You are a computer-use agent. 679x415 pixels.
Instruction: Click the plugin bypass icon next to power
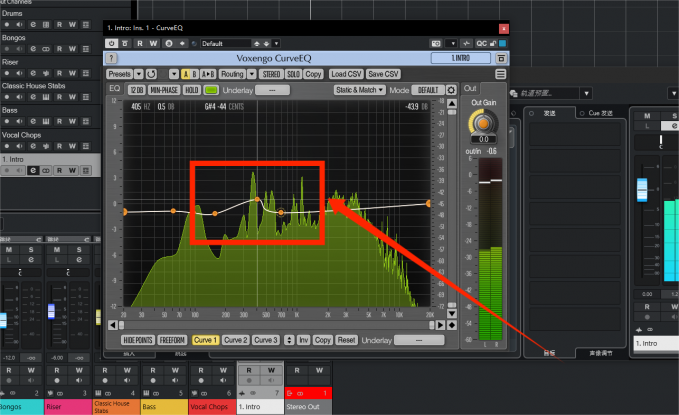point(125,43)
